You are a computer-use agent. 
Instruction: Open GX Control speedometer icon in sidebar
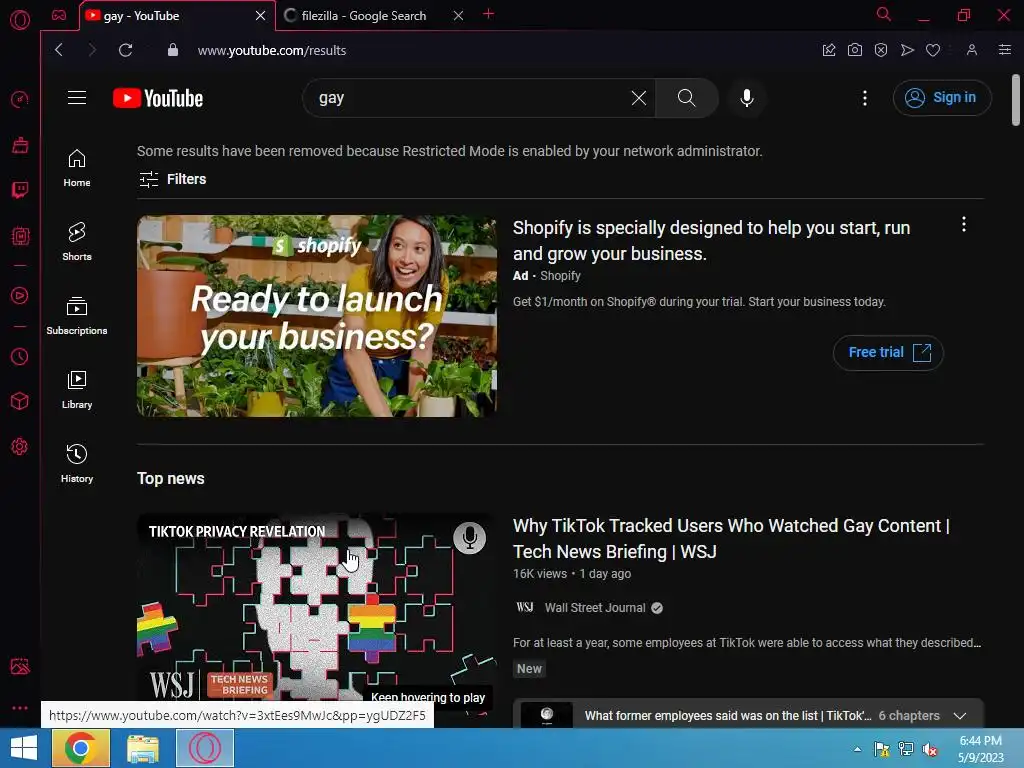[x=20, y=99]
